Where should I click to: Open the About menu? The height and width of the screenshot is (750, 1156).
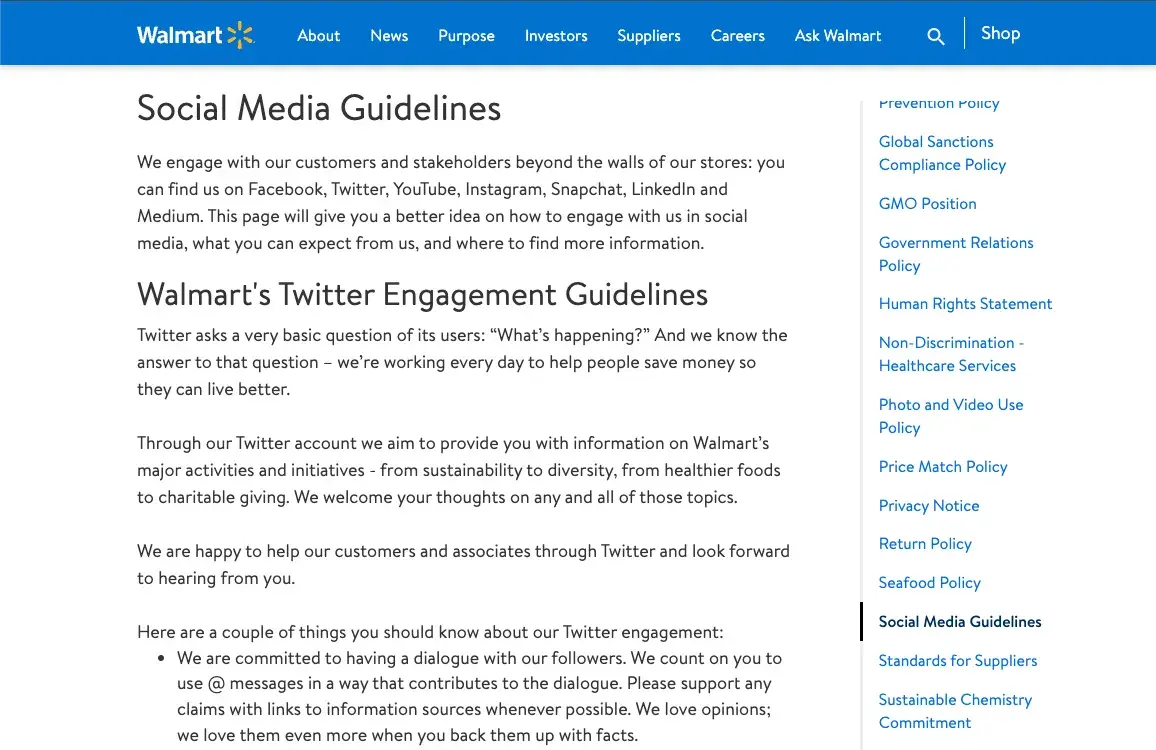click(x=318, y=35)
